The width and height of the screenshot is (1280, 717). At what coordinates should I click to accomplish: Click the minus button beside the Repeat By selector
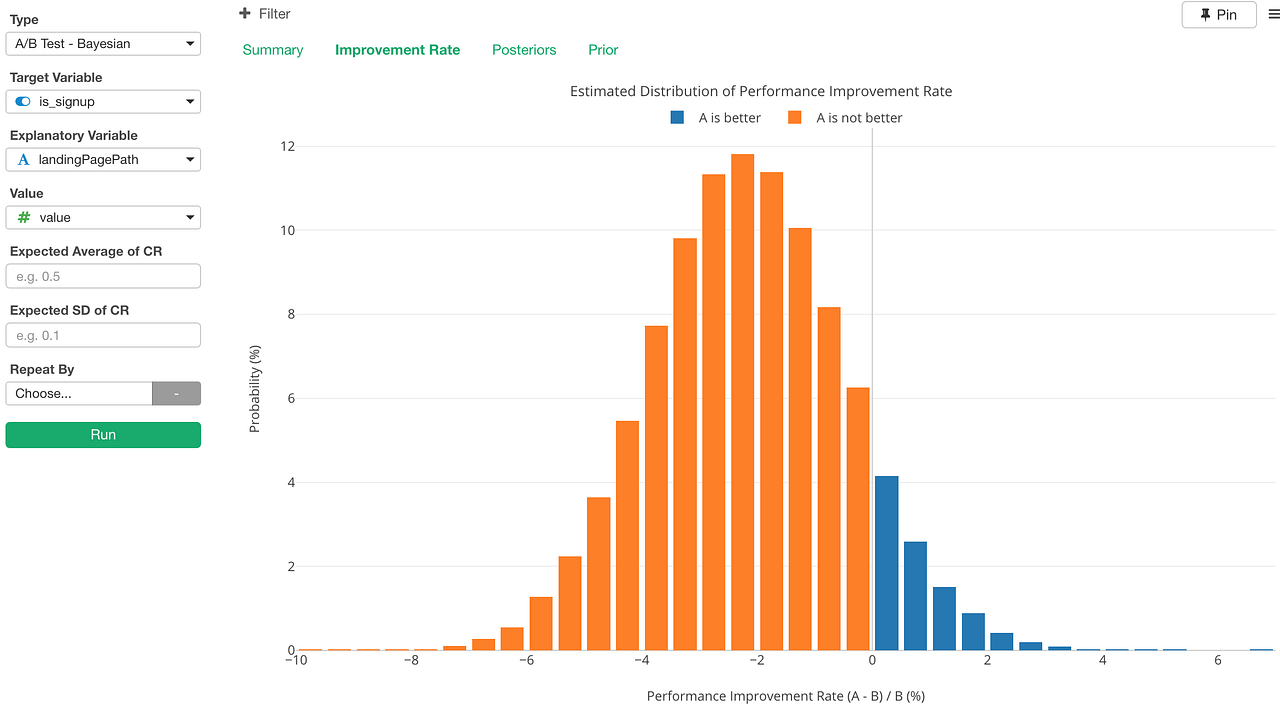click(176, 393)
